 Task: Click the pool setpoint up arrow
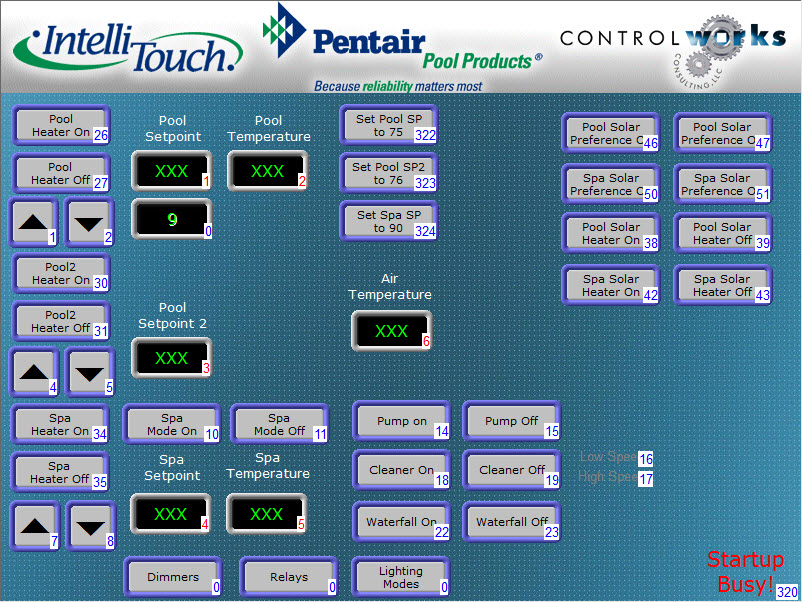(x=33, y=222)
